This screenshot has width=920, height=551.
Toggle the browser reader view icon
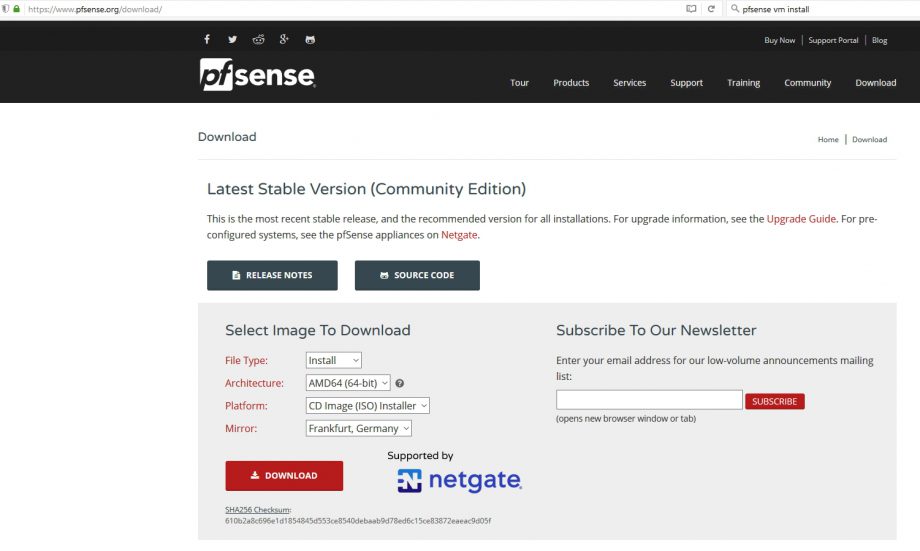pyautogui.click(x=691, y=9)
